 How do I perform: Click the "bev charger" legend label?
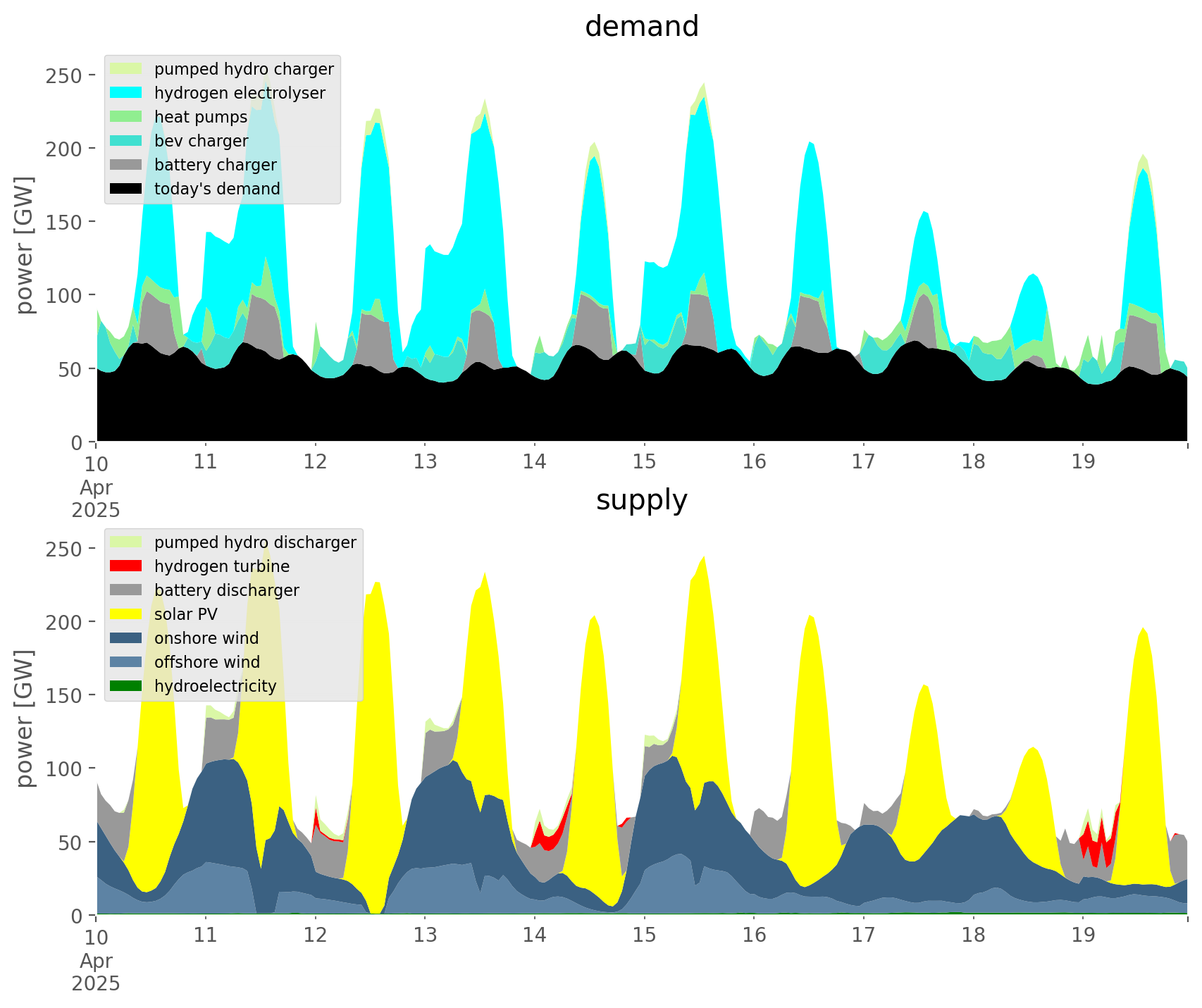[202, 142]
